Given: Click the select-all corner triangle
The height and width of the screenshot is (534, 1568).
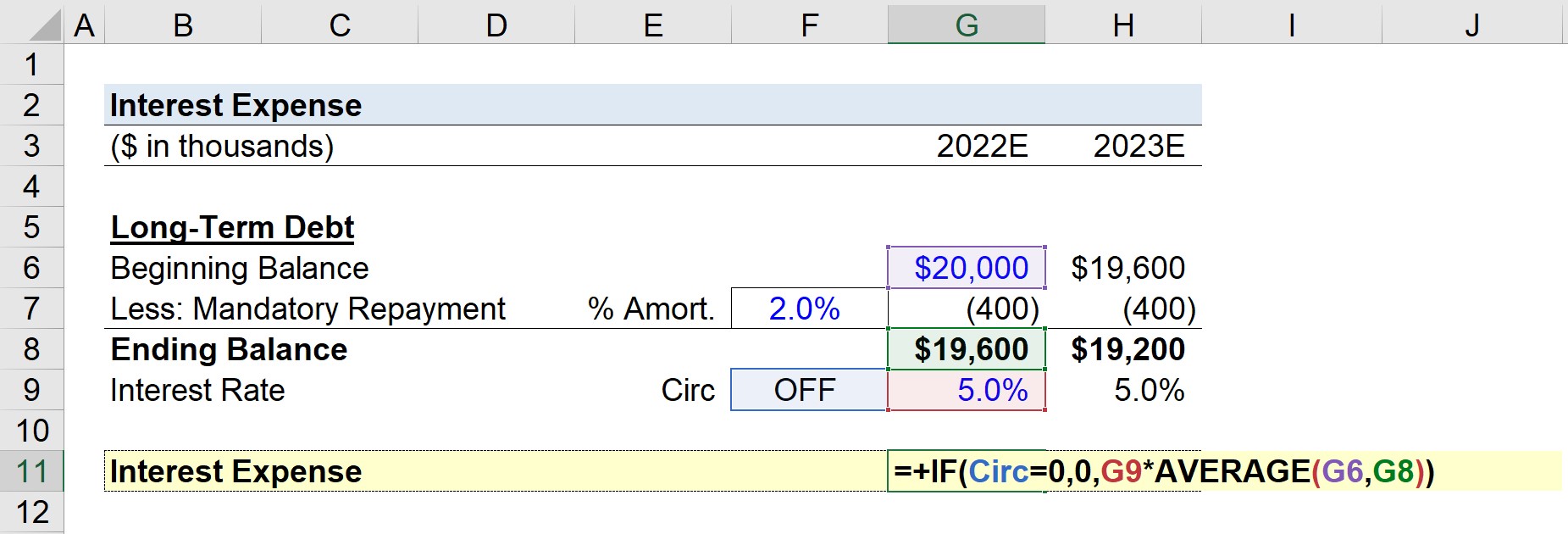Looking at the screenshot, I should tap(45, 25).
